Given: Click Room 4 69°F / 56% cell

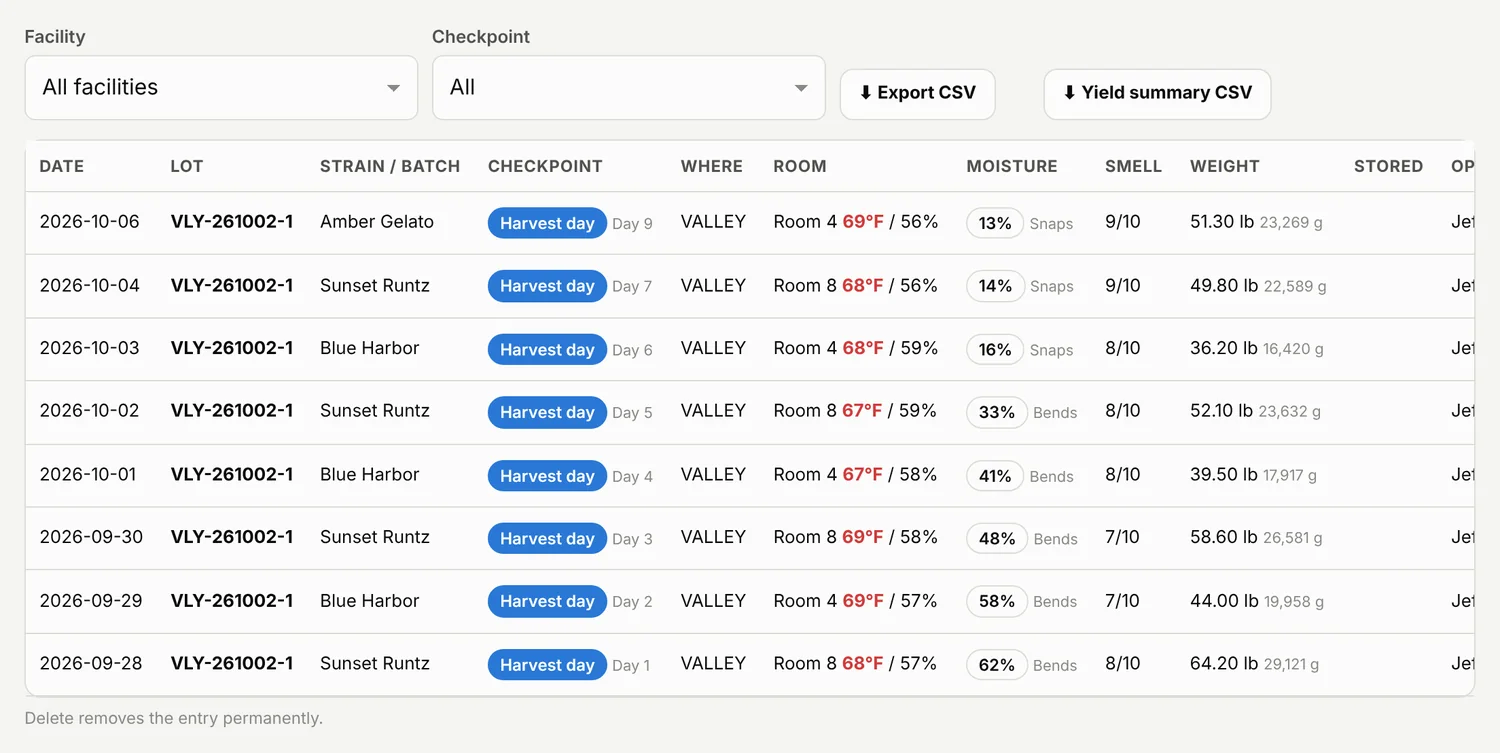Looking at the screenshot, I should (856, 222).
